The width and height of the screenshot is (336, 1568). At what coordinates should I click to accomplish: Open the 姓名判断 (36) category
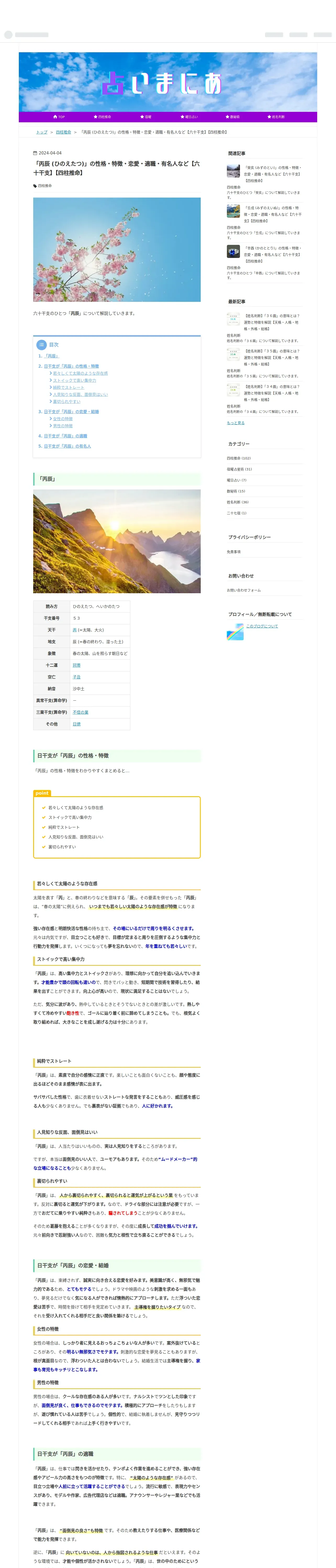coord(238,502)
